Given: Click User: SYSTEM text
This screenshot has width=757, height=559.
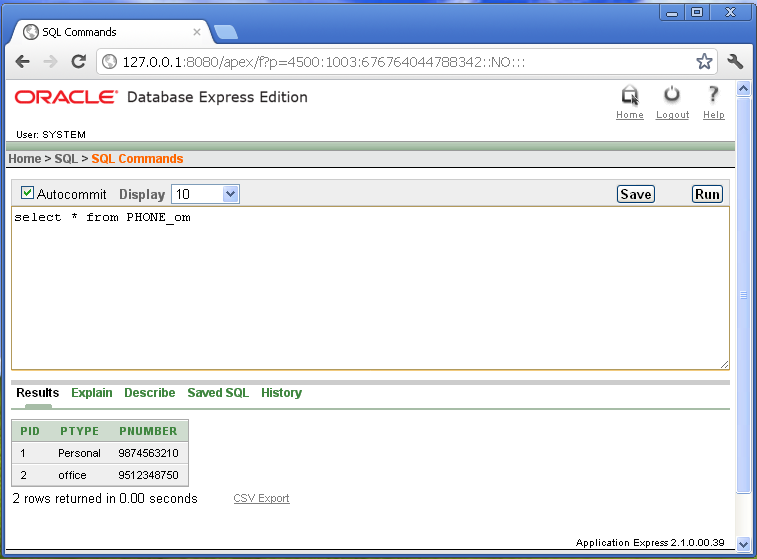Looking at the screenshot, I should click(51, 134).
